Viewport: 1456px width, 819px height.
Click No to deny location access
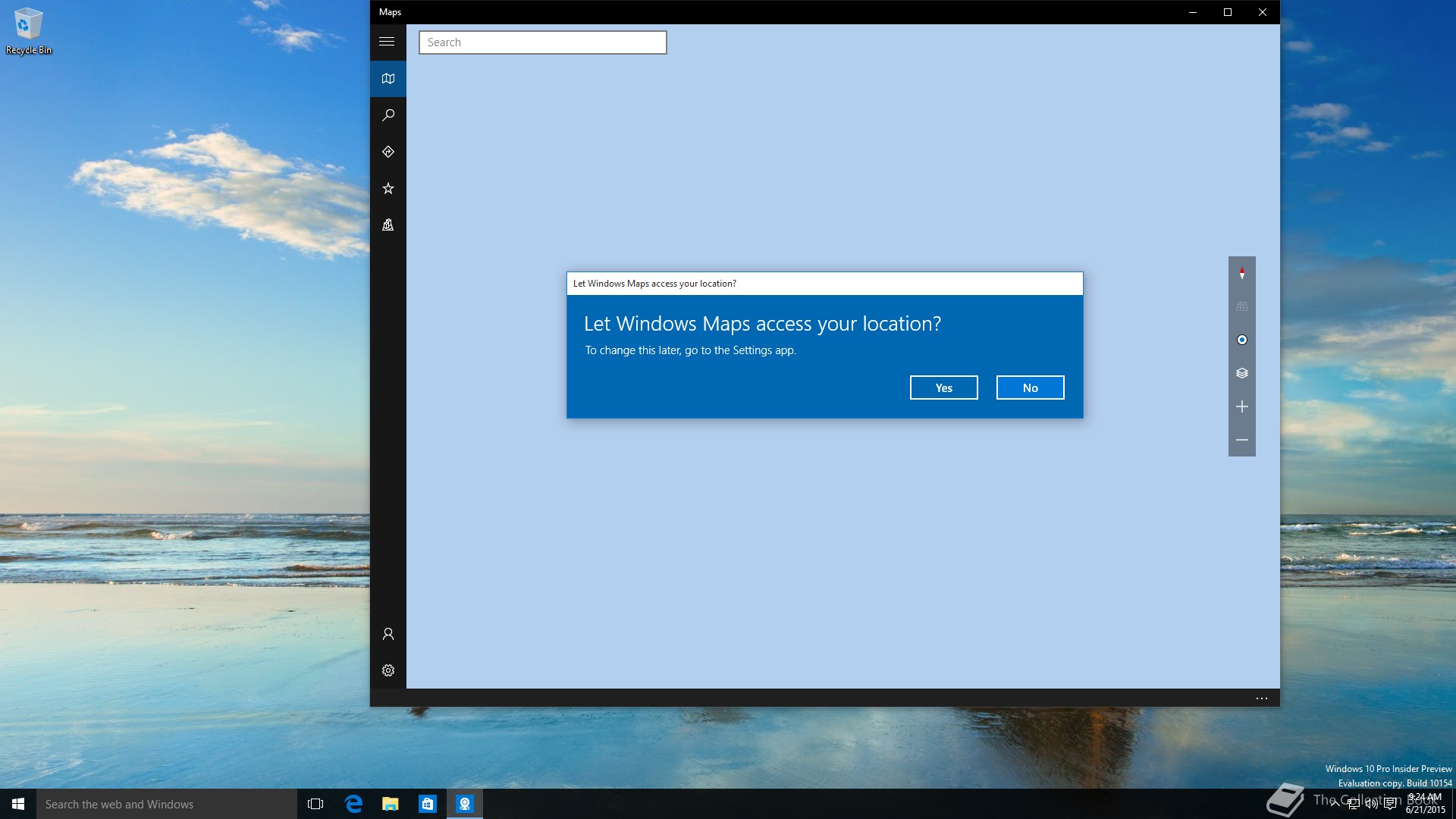point(1031,388)
